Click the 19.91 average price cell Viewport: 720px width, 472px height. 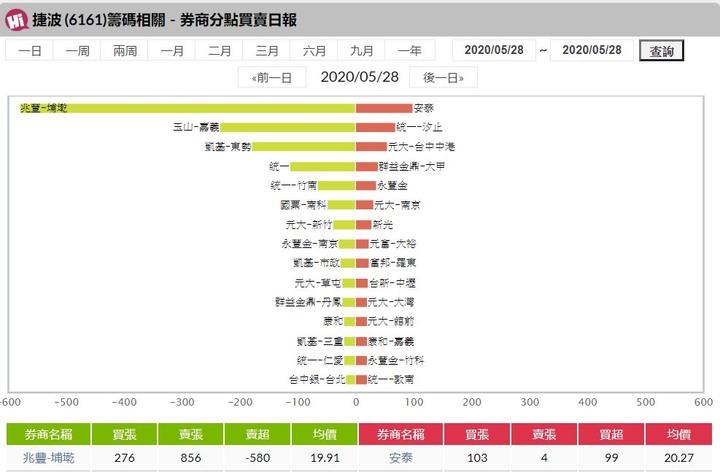point(325,458)
